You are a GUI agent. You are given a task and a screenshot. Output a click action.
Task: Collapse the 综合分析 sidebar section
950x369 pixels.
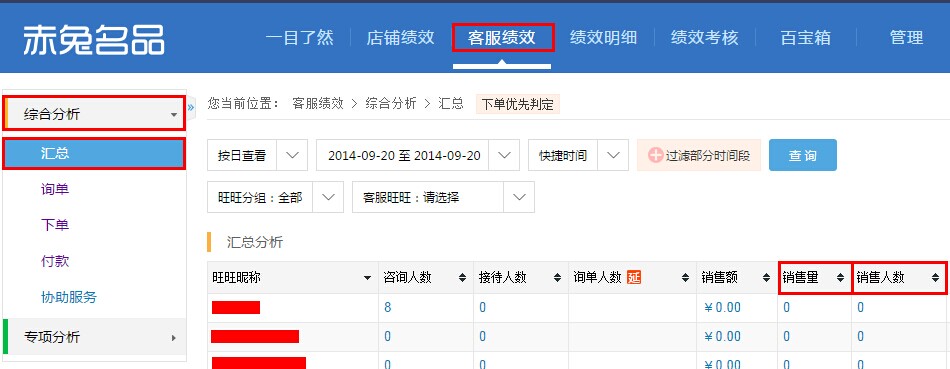click(95, 114)
